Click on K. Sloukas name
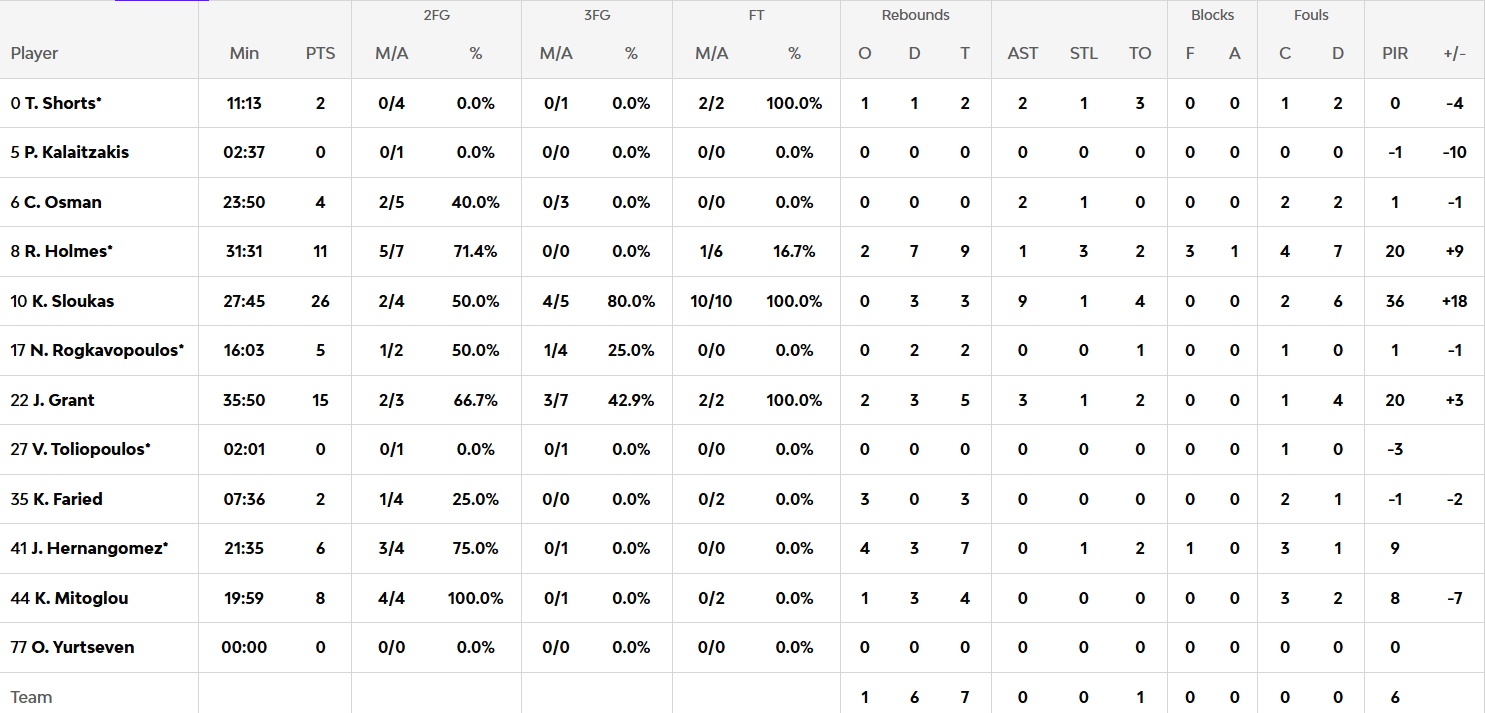The width and height of the screenshot is (1485, 713). [x=67, y=301]
